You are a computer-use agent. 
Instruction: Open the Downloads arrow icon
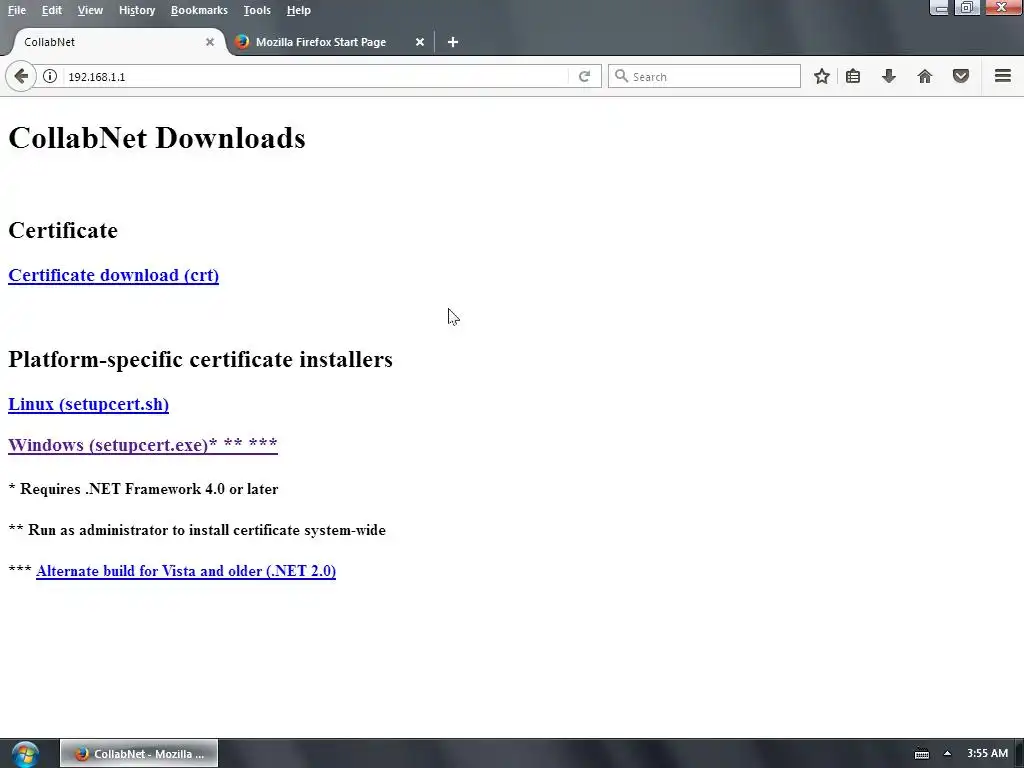(x=889, y=76)
